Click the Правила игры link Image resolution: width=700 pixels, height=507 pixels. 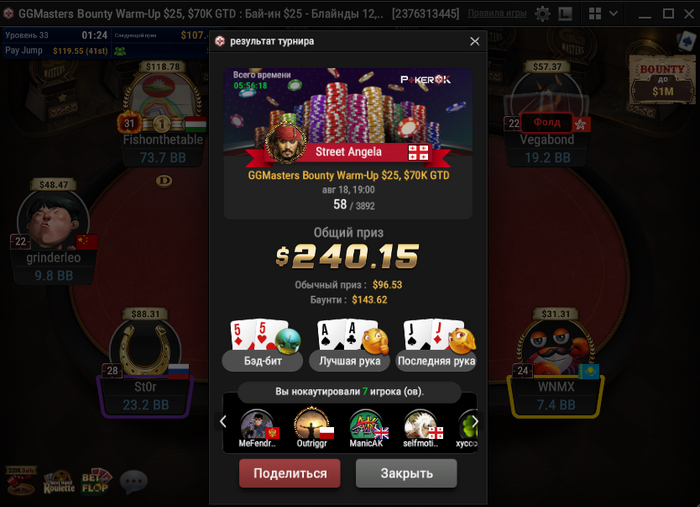pyautogui.click(x=497, y=13)
